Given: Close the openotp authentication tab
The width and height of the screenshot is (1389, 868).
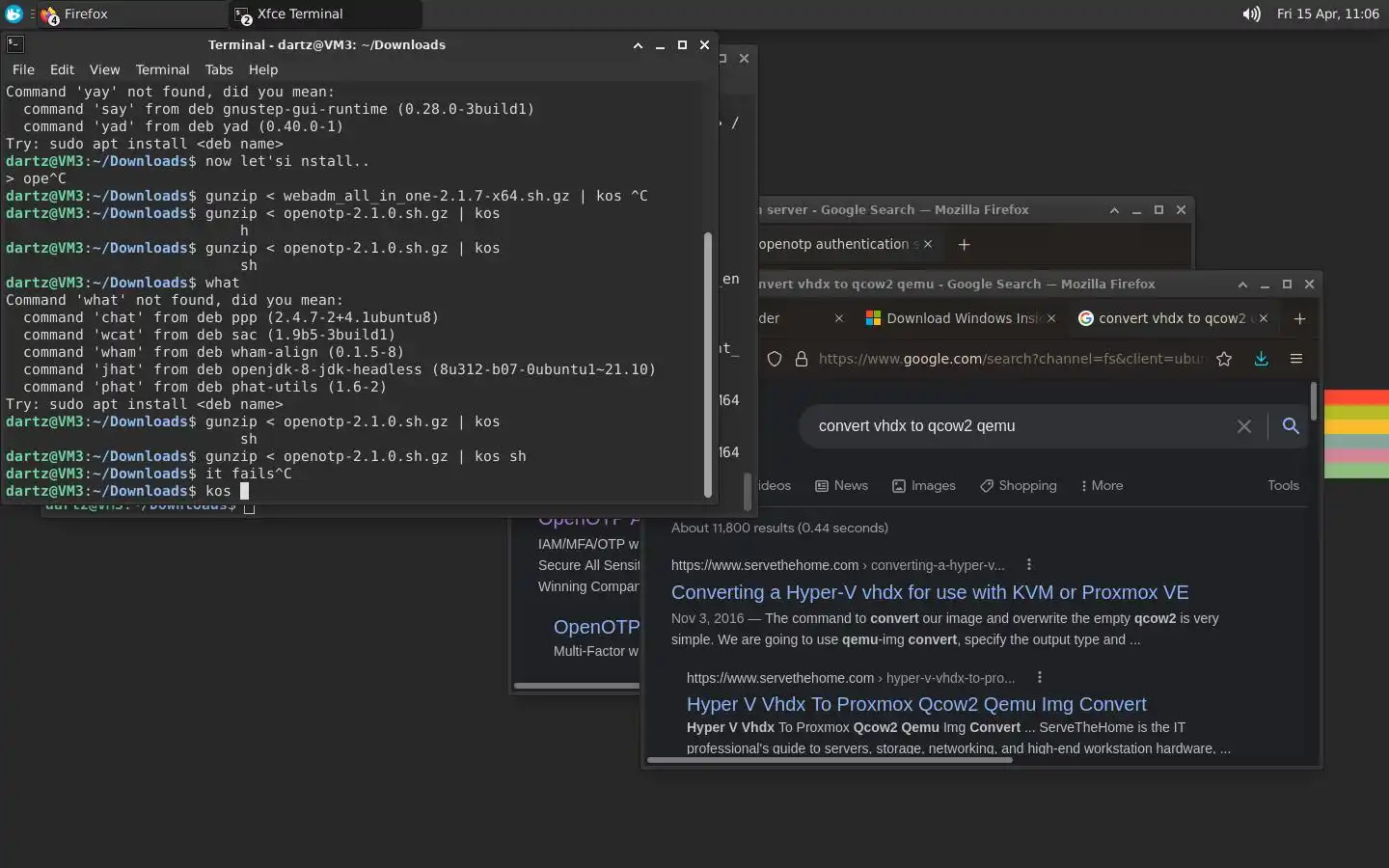Looking at the screenshot, I should click(928, 244).
